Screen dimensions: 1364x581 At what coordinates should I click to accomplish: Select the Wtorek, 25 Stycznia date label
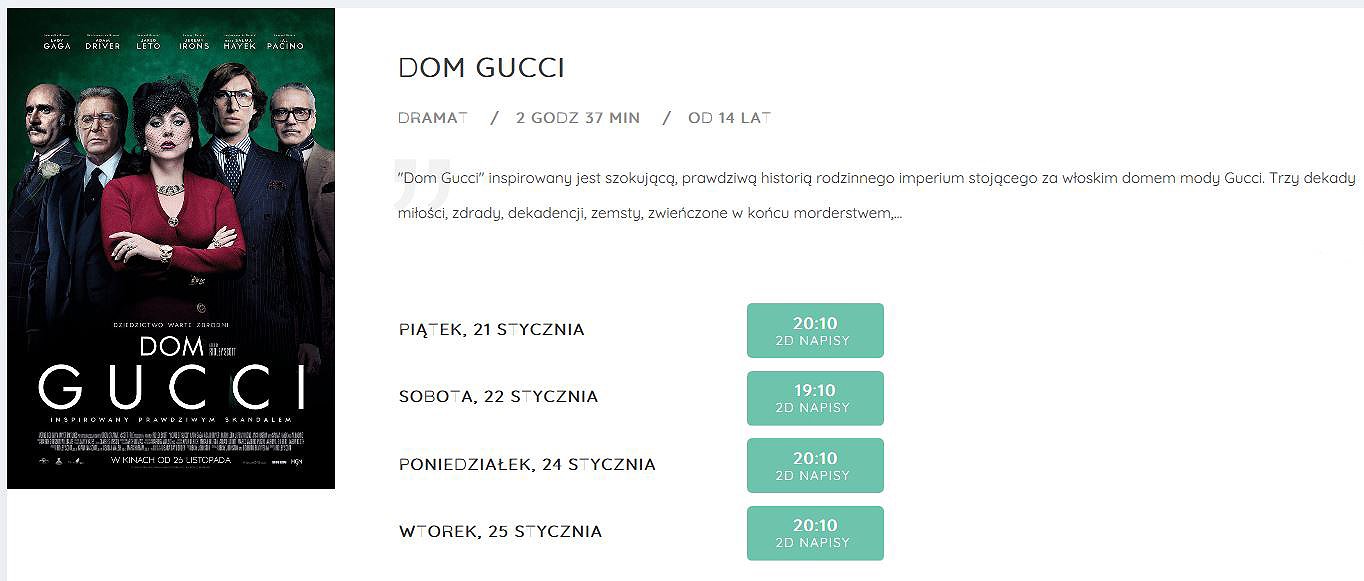[500, 532]
